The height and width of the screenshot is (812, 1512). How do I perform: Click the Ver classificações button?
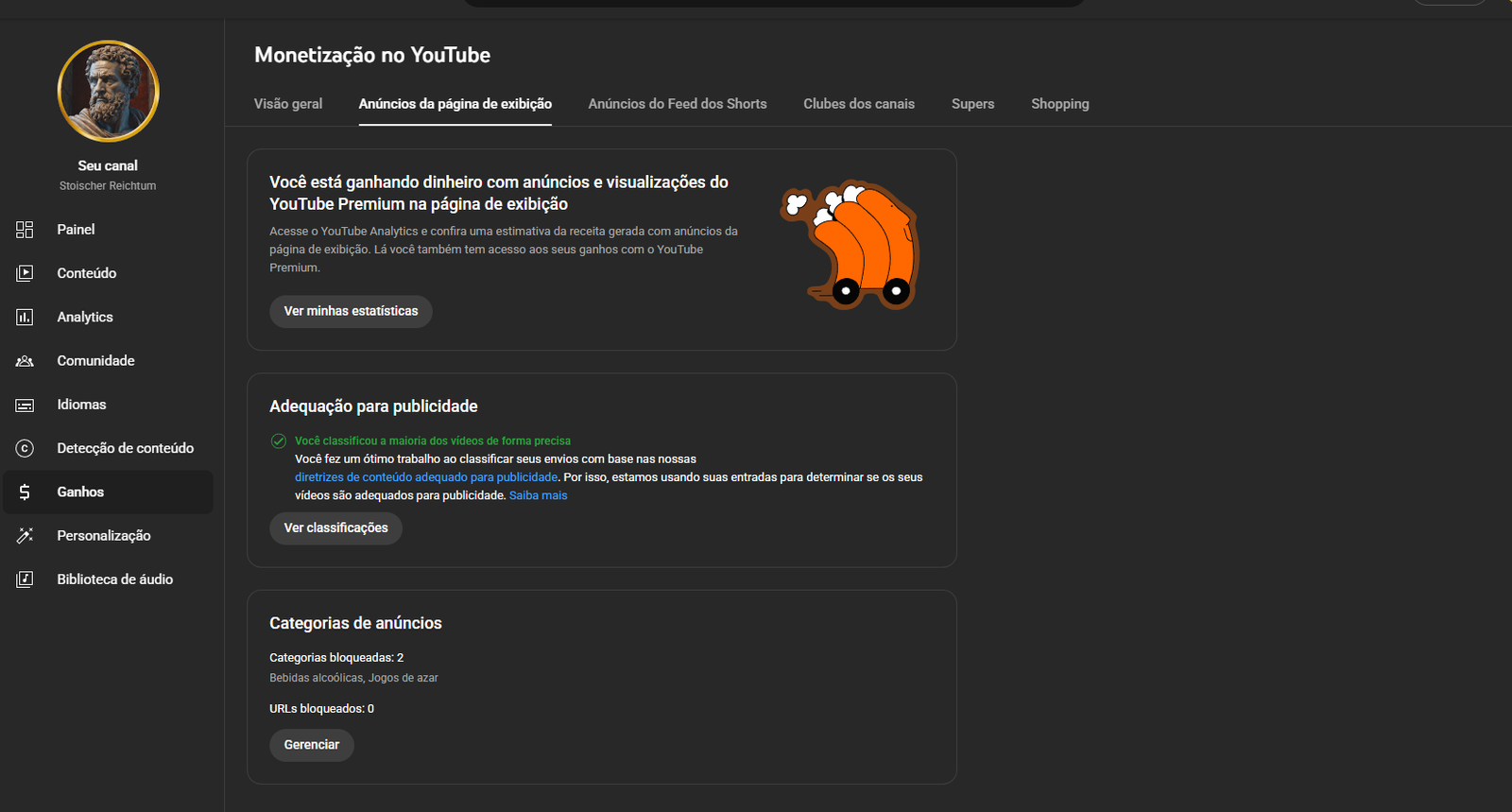coord(335,528)
